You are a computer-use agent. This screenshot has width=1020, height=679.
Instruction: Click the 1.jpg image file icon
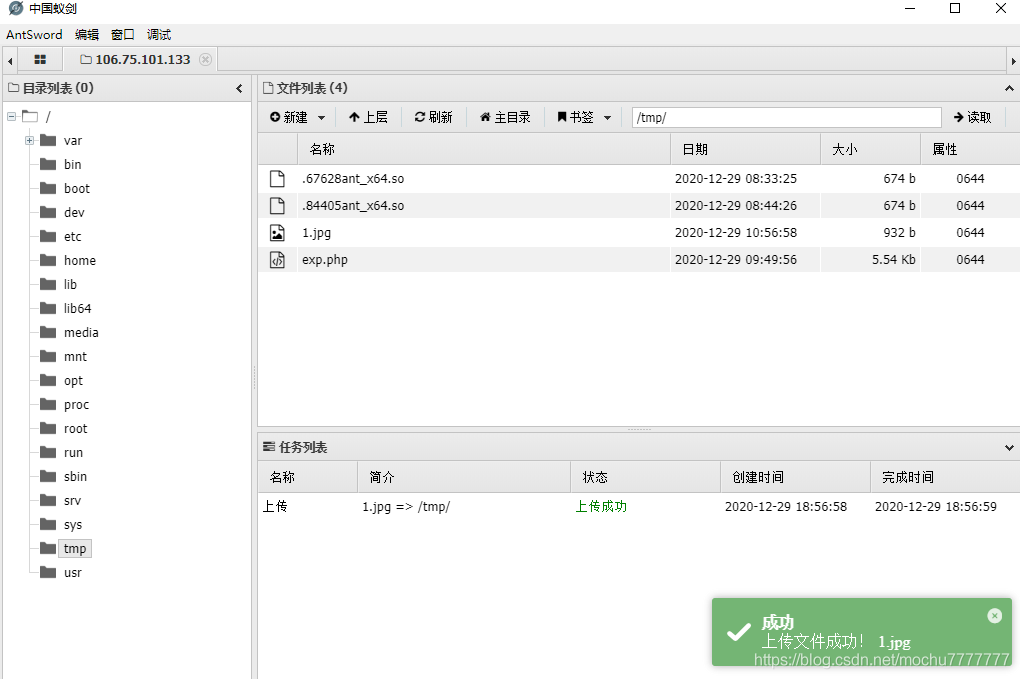(278, 233)
